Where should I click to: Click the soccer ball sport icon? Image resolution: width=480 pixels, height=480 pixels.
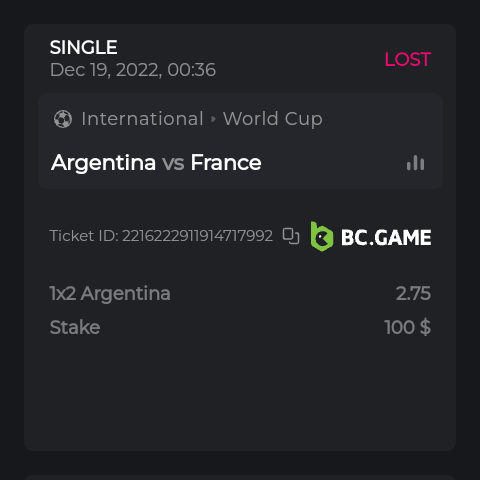pos(63,119)
